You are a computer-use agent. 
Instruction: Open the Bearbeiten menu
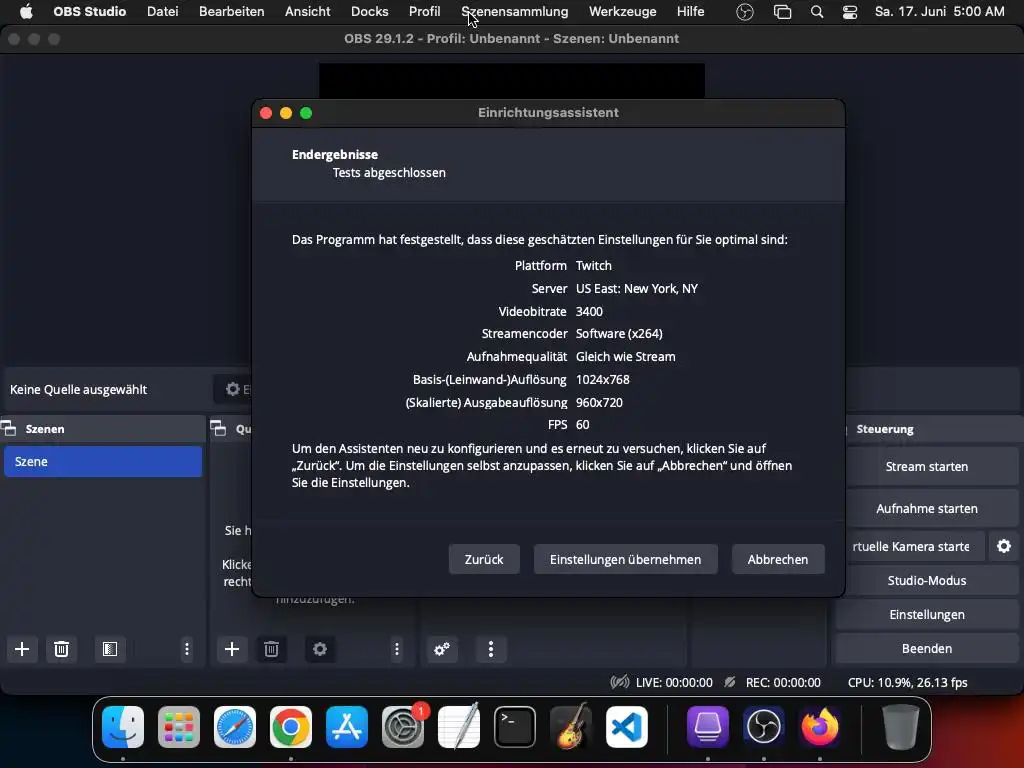click(x=232, y=12)
